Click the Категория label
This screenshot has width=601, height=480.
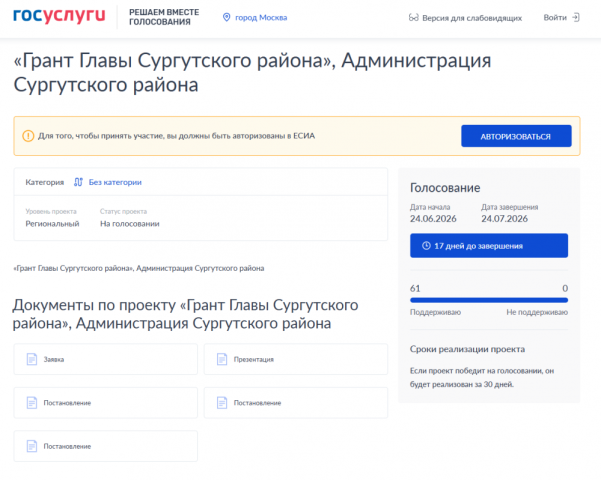44,182
